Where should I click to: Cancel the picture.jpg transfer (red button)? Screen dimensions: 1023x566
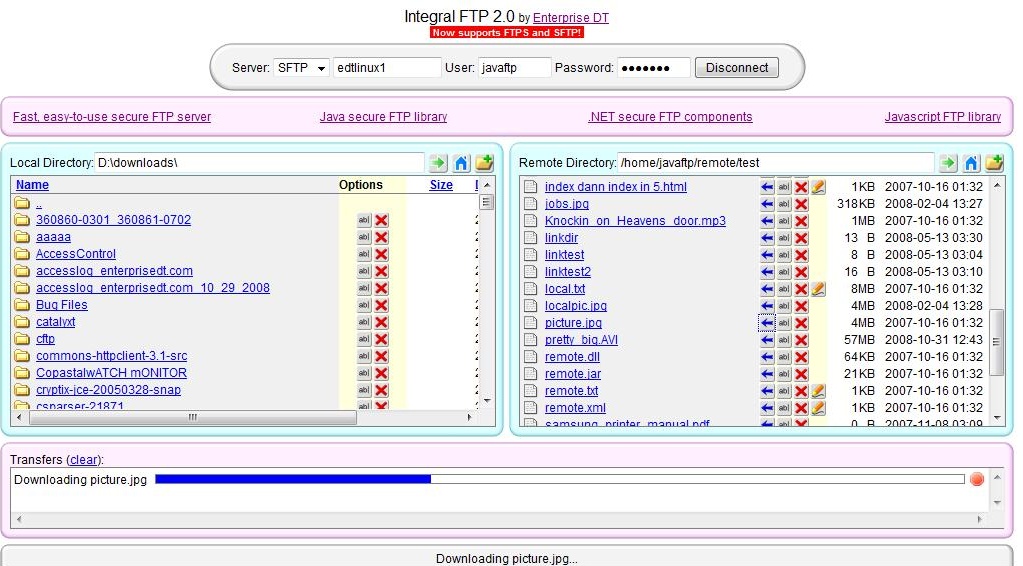tap(977, 480)
